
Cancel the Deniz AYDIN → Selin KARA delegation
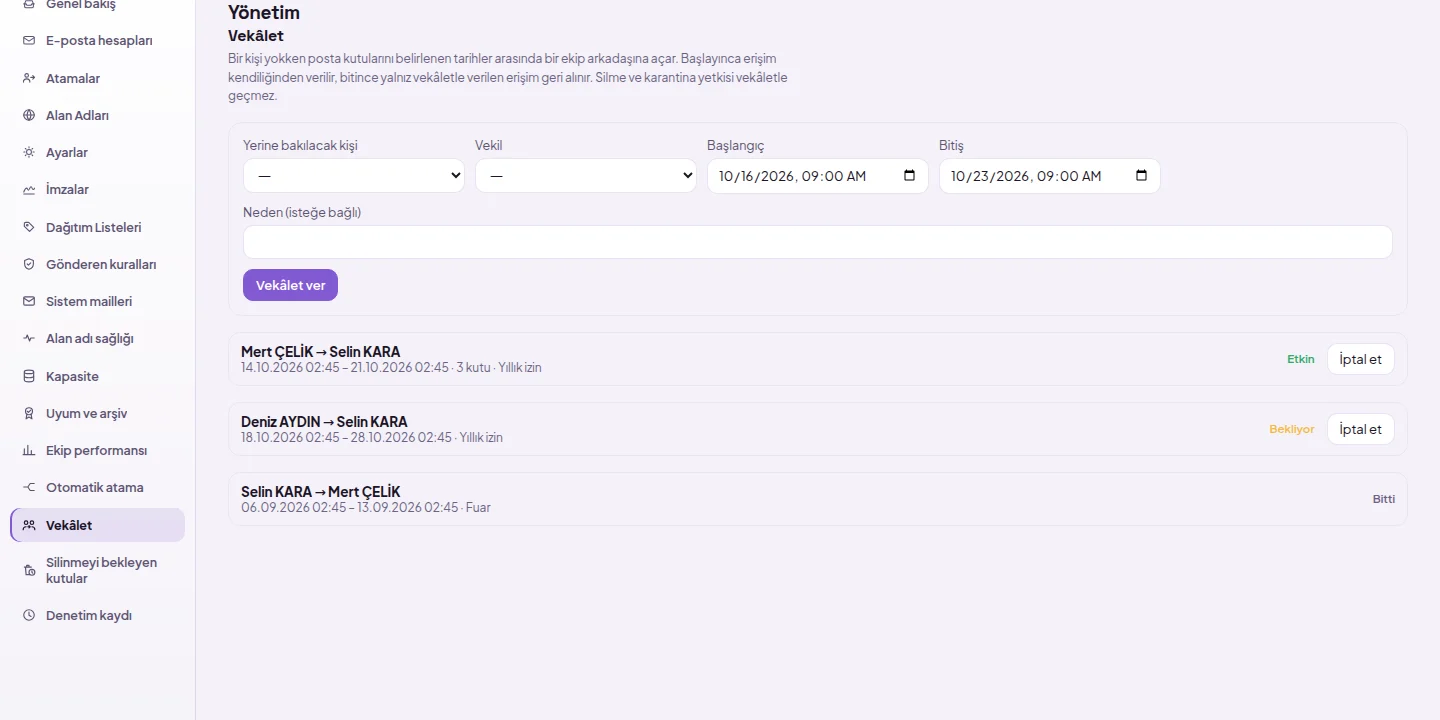1360,429
